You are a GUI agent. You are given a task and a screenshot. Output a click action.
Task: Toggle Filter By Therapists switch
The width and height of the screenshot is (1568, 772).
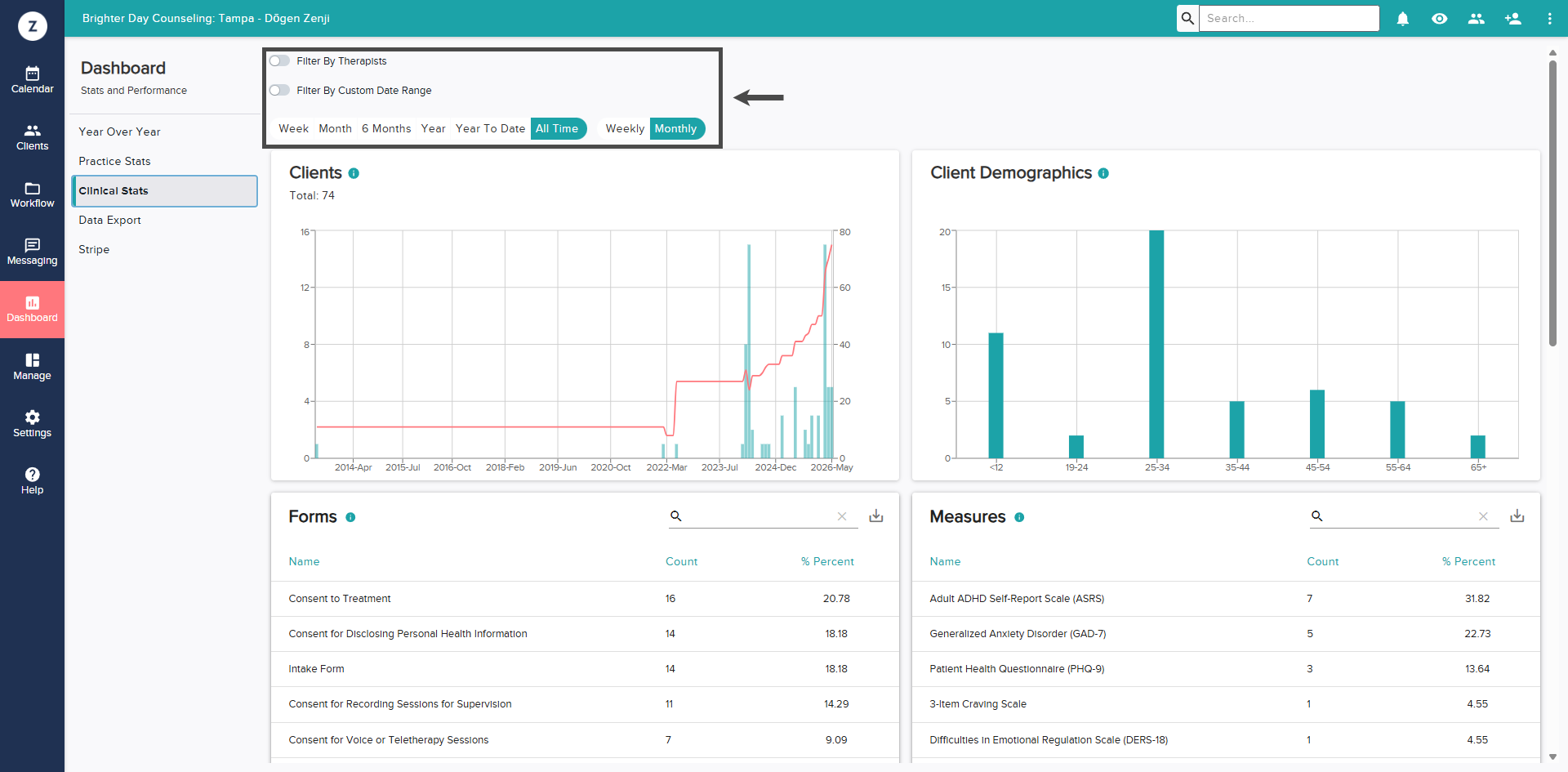click(279, 60)
